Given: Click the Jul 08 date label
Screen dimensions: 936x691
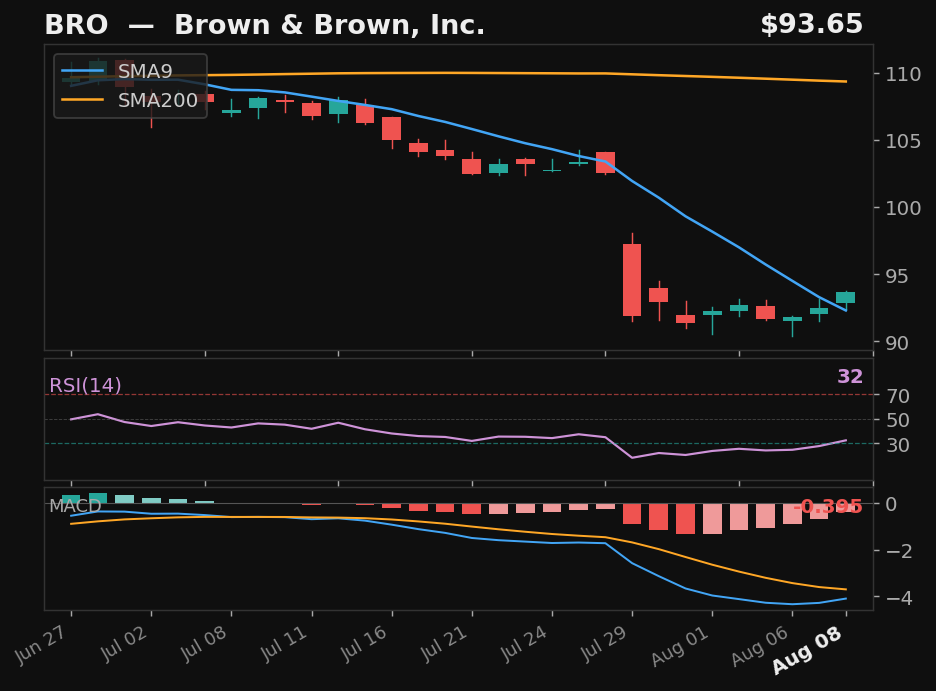Looking at the screenshot, I should 204,643.
